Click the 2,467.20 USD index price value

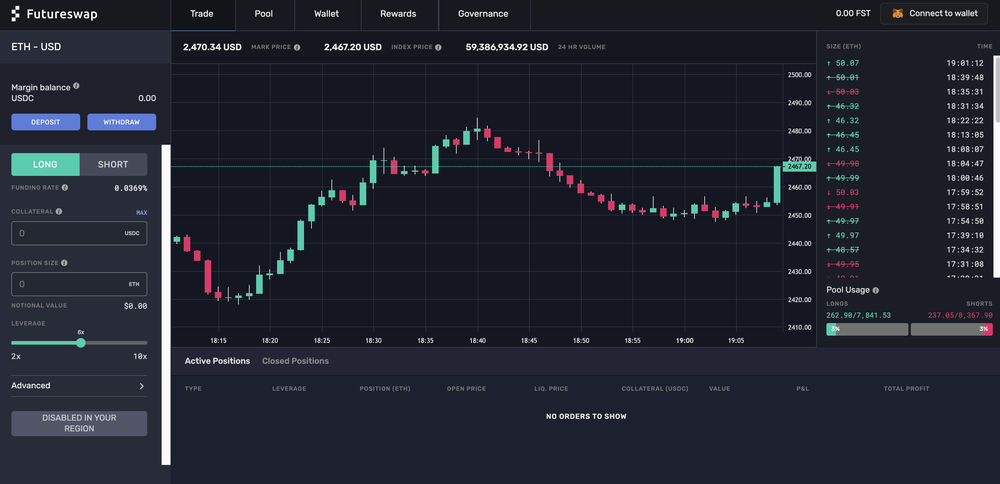click(x=353, y=47)
